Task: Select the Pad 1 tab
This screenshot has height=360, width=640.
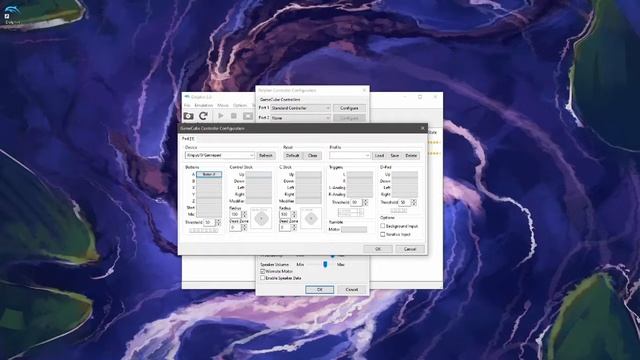Action: (x=188, y=139)
